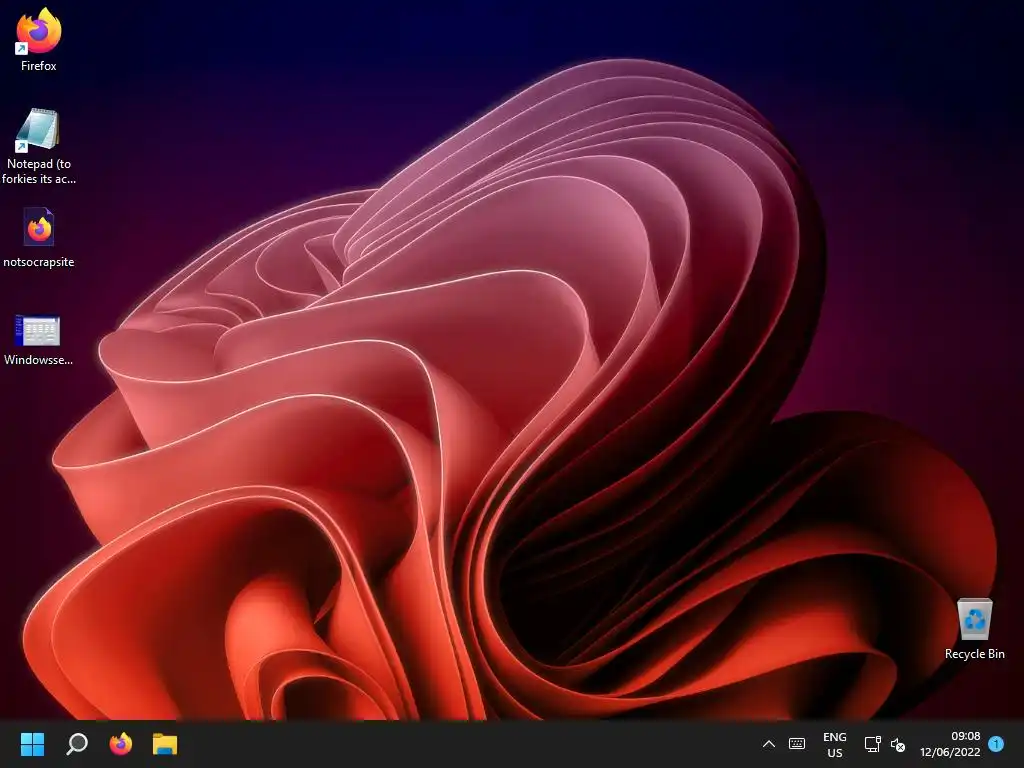Click the 'notsocrapsite' label text
1024x768 pixels.
pos(39,262)
